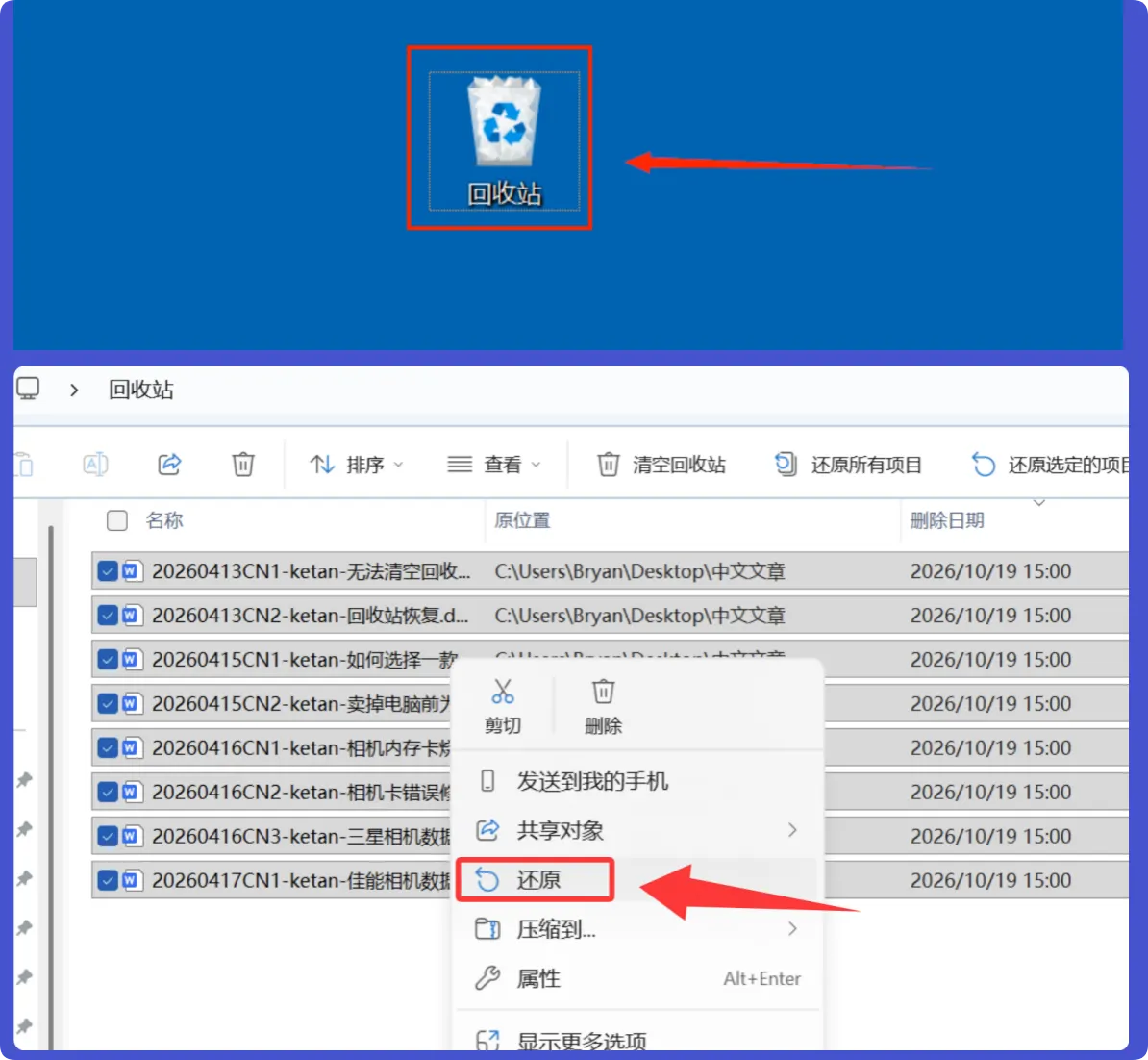Image resolution: width=1148 pixels, height=1060 pixels.
Task: Expand arrow next to 共享对象
Action: [x=792, y=830]
